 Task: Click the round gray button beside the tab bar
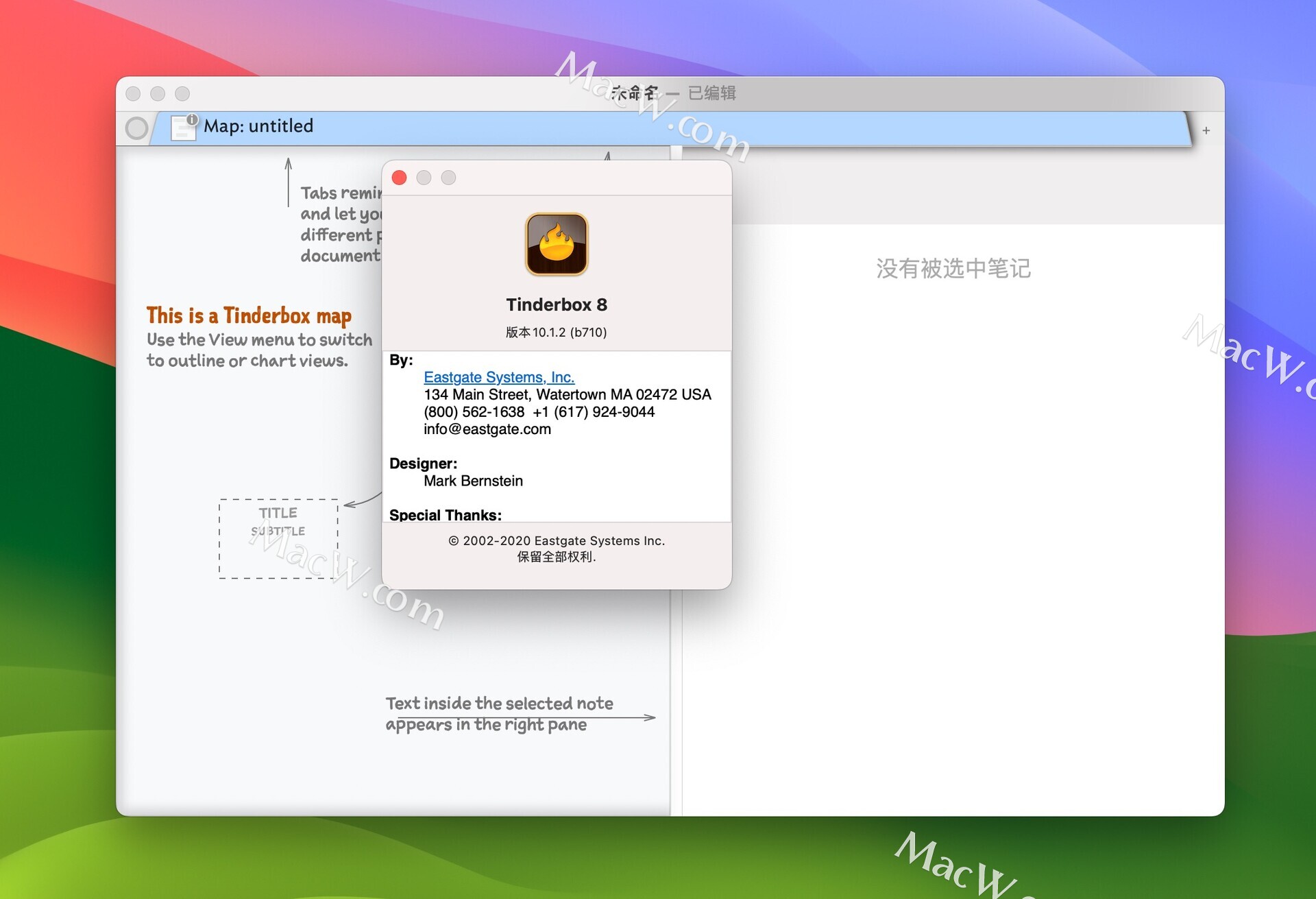pyautogui.click(x=136, y=128)
